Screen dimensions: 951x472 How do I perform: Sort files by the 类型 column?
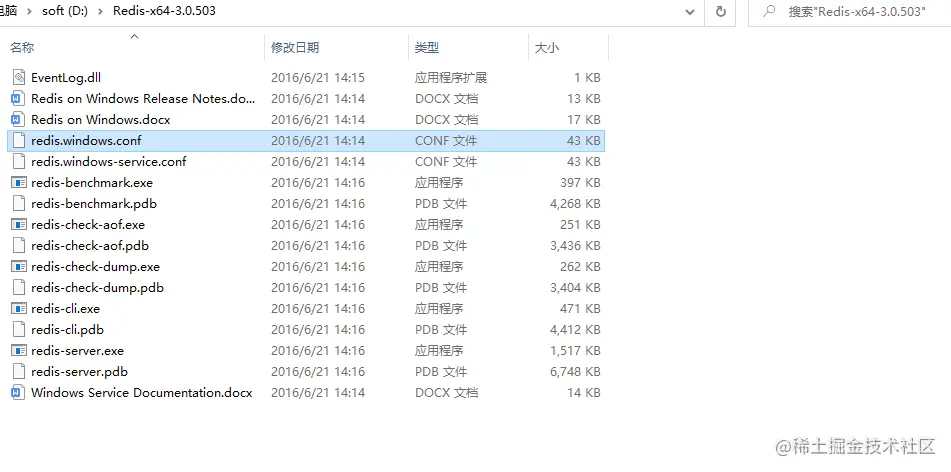pos(427,47)
